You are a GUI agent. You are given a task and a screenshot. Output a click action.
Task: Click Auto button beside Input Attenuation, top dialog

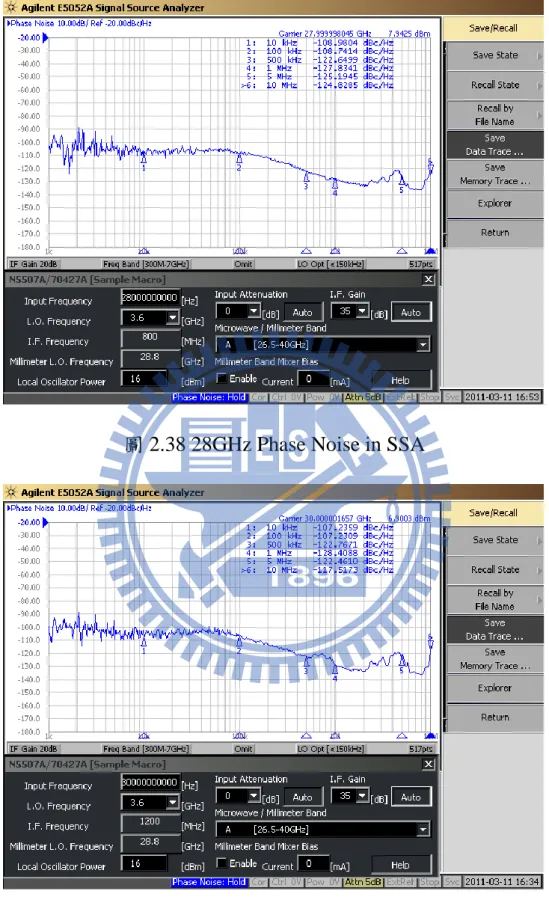tap(303, 312)
